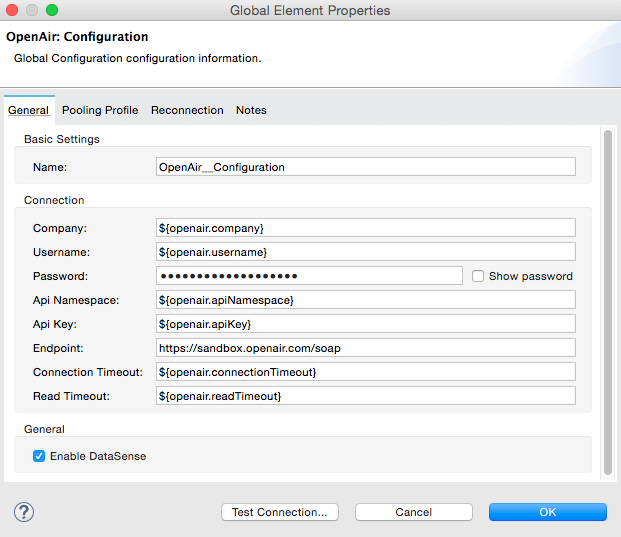Click into the Company field
The height and width of the screenshot is (537, 621).
[x=366, y=228]
